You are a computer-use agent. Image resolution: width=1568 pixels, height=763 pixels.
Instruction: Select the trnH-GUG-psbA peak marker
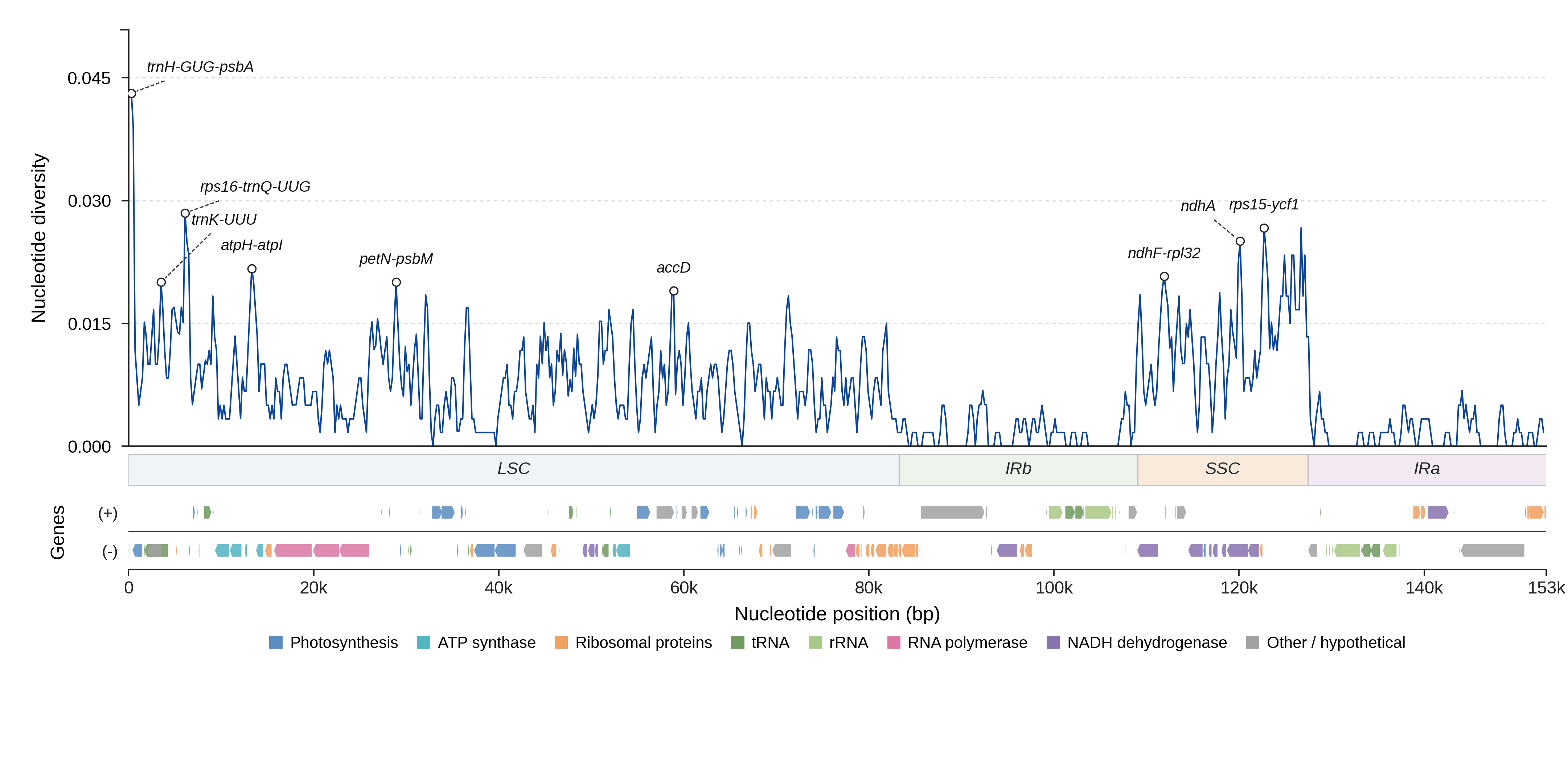[131, 94]
